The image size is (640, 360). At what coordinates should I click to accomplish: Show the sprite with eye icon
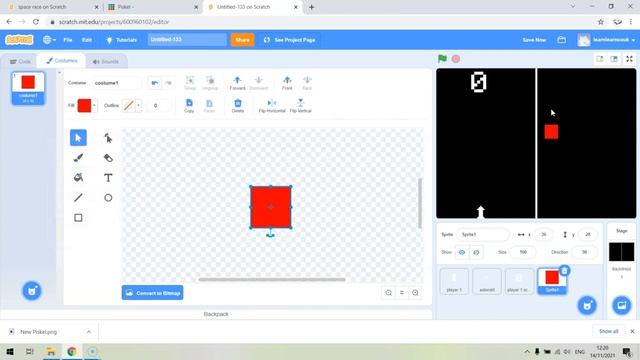462,252
